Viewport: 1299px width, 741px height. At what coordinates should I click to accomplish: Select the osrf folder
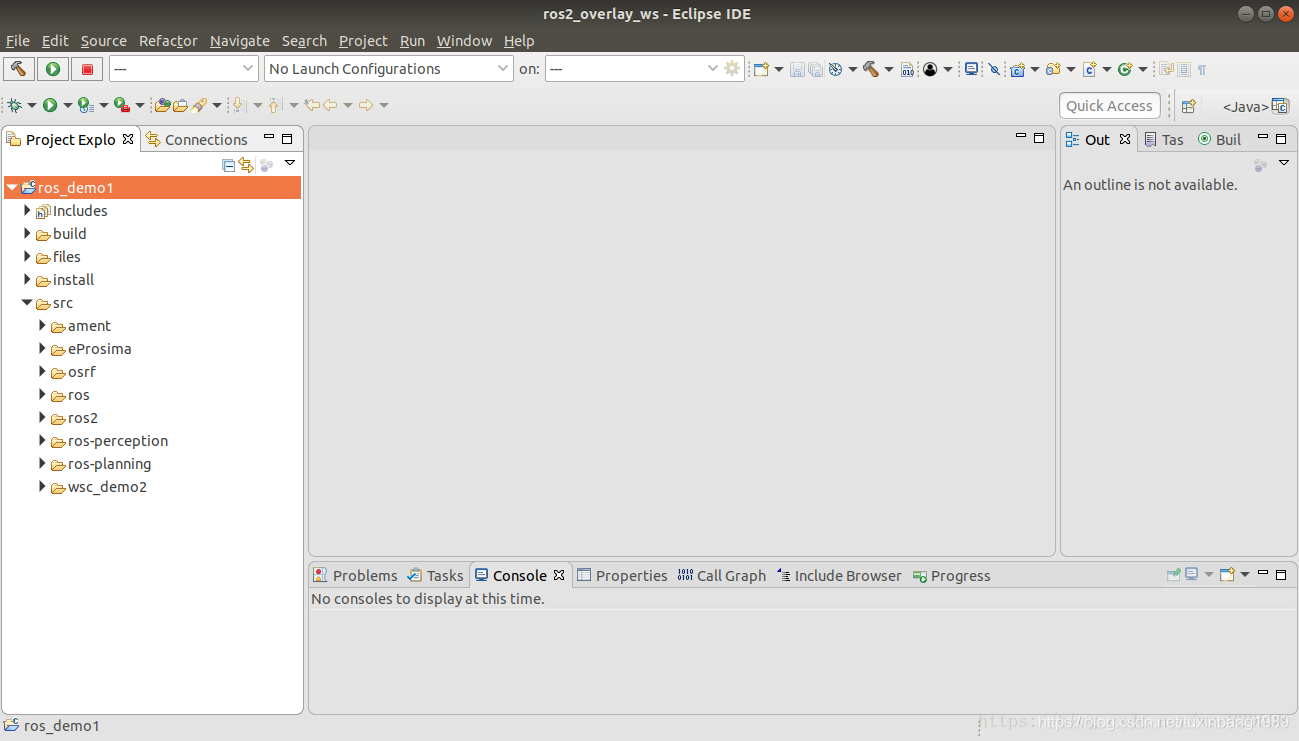click(x=82, y=372)
